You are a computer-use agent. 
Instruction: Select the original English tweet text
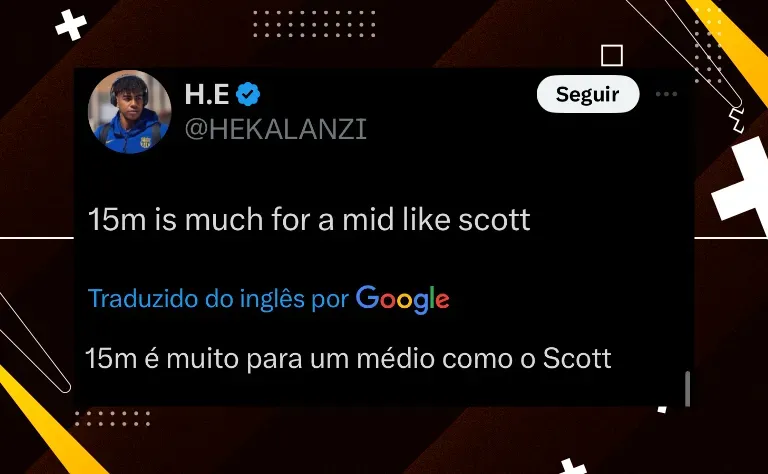point(309,219)
